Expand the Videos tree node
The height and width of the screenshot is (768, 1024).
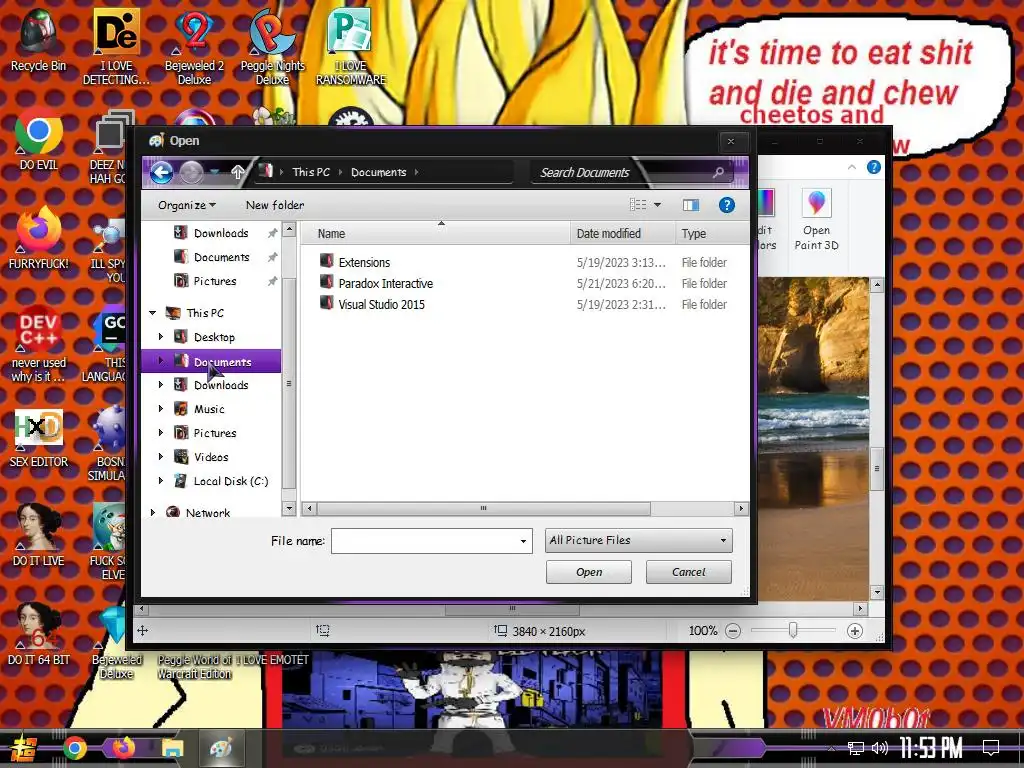[161, 457]
